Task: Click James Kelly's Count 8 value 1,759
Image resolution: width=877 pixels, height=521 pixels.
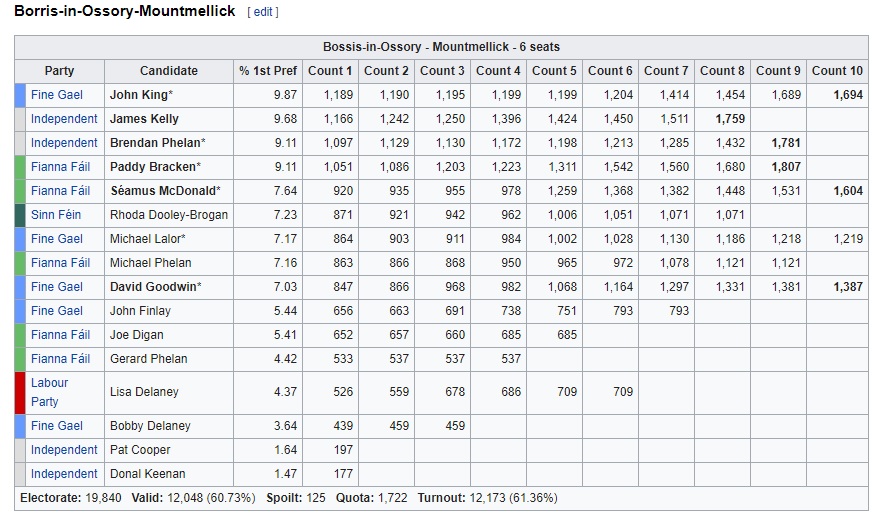Action: pyautogui.click(x=730, y=119)
